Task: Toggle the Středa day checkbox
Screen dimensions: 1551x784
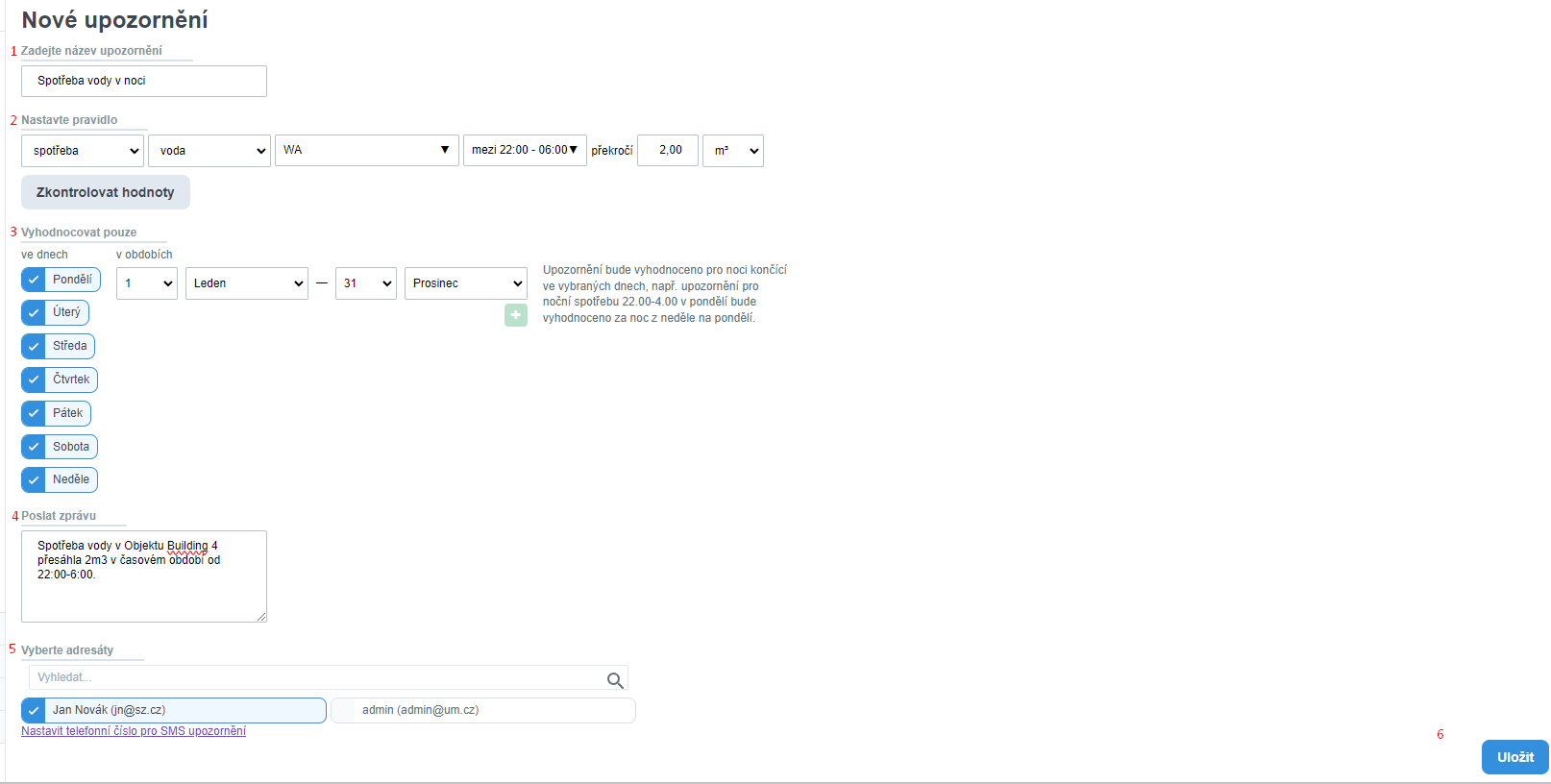Action: [x=34, y=346]
